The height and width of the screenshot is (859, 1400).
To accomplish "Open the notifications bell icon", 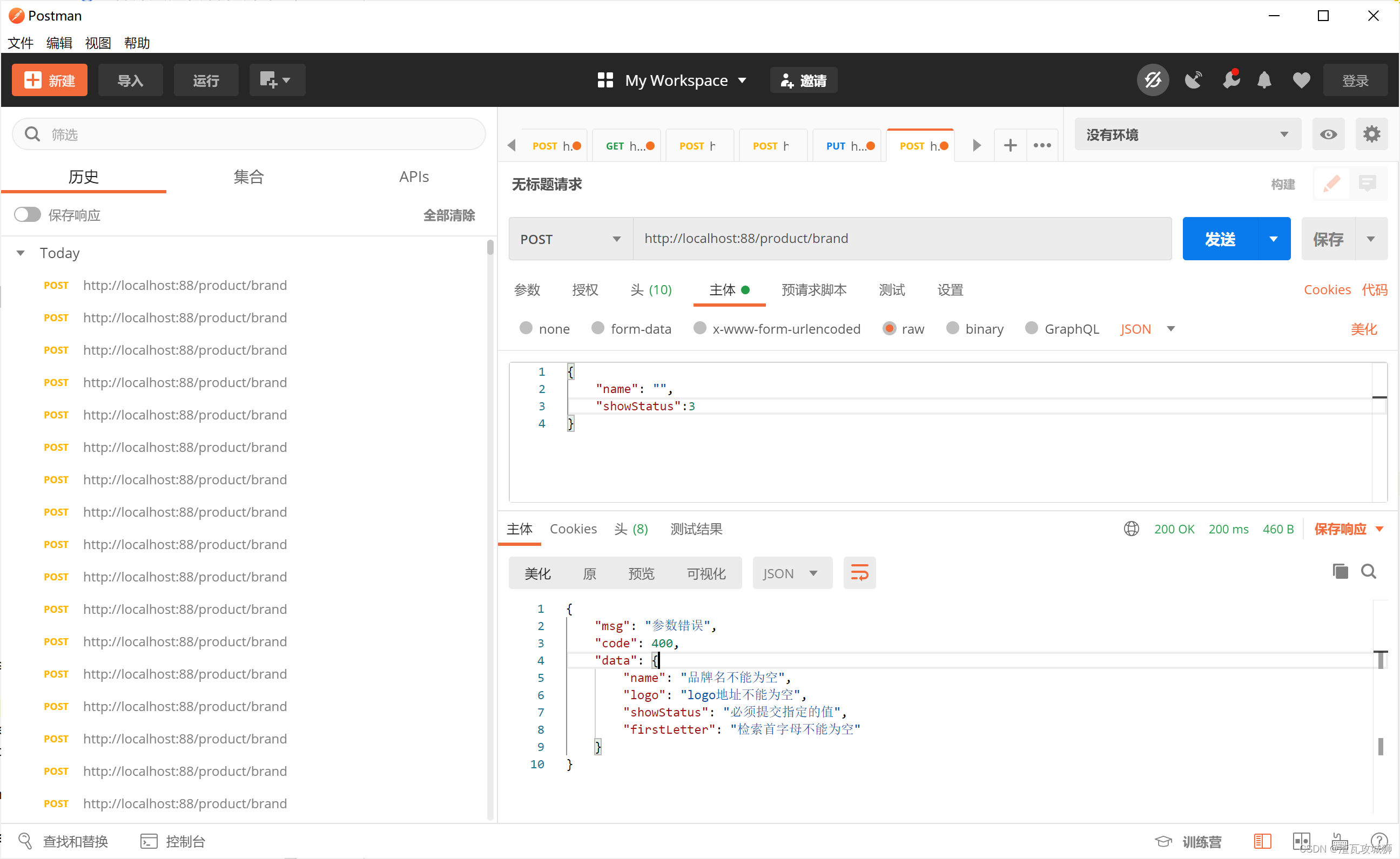I will [1264, 80].
